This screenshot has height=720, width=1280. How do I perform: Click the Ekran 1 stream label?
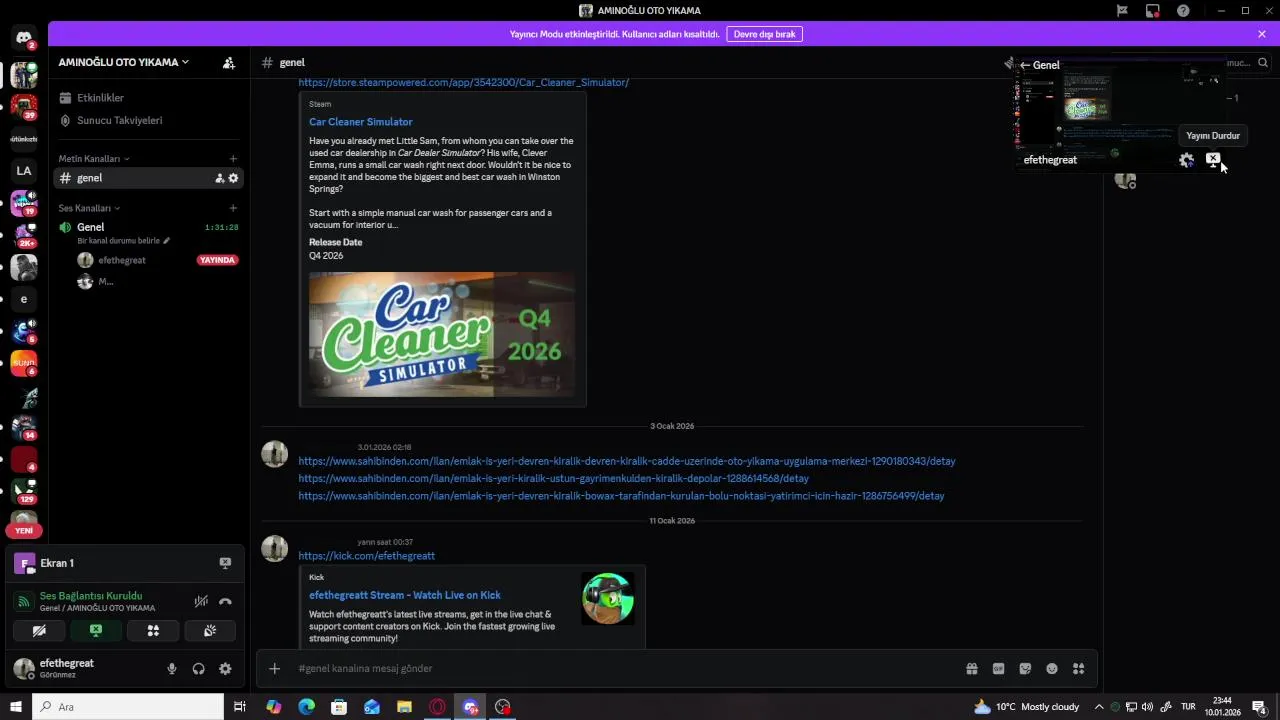pyautogui.click(x=57, y=563)
